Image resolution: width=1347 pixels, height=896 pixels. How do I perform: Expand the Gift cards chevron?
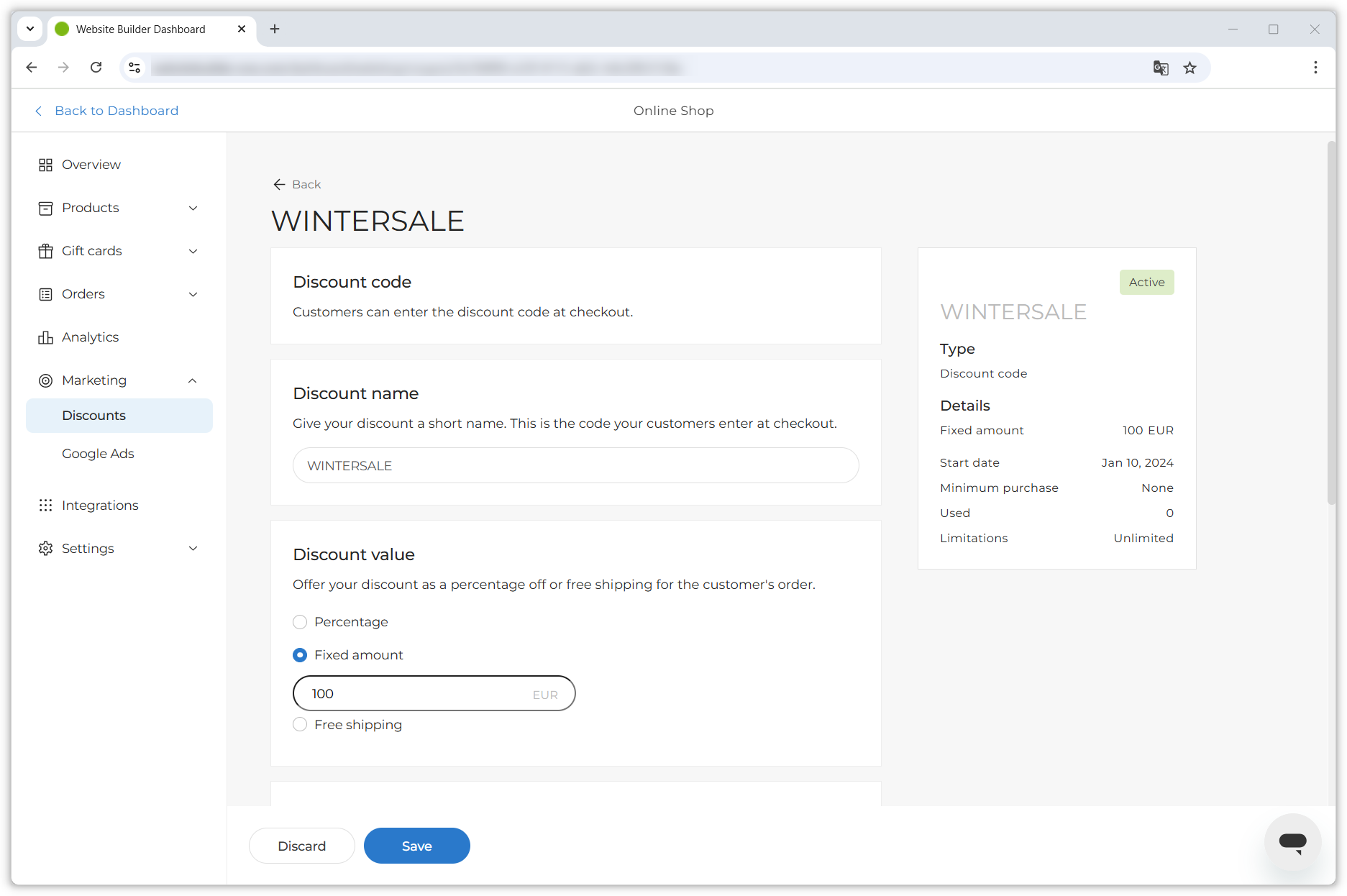193,251
